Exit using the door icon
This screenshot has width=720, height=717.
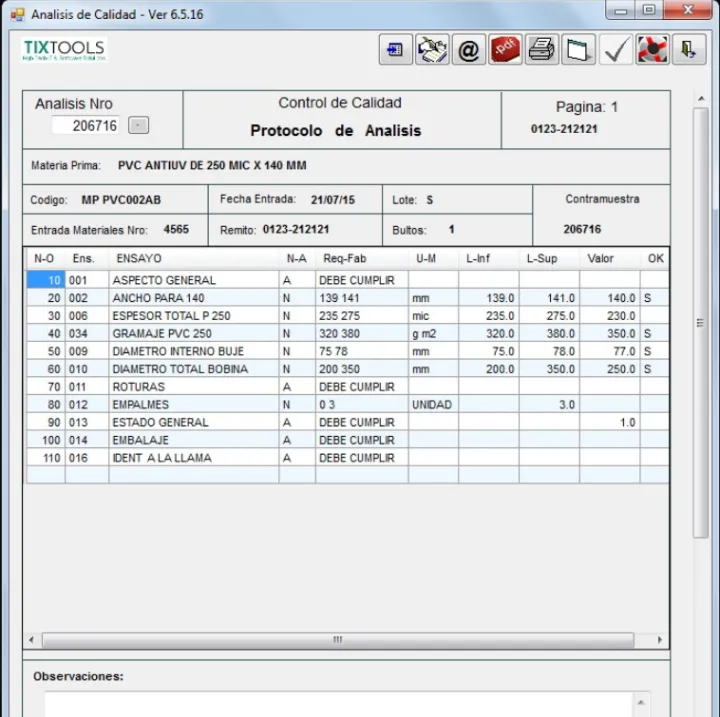(x=688, y=50)
